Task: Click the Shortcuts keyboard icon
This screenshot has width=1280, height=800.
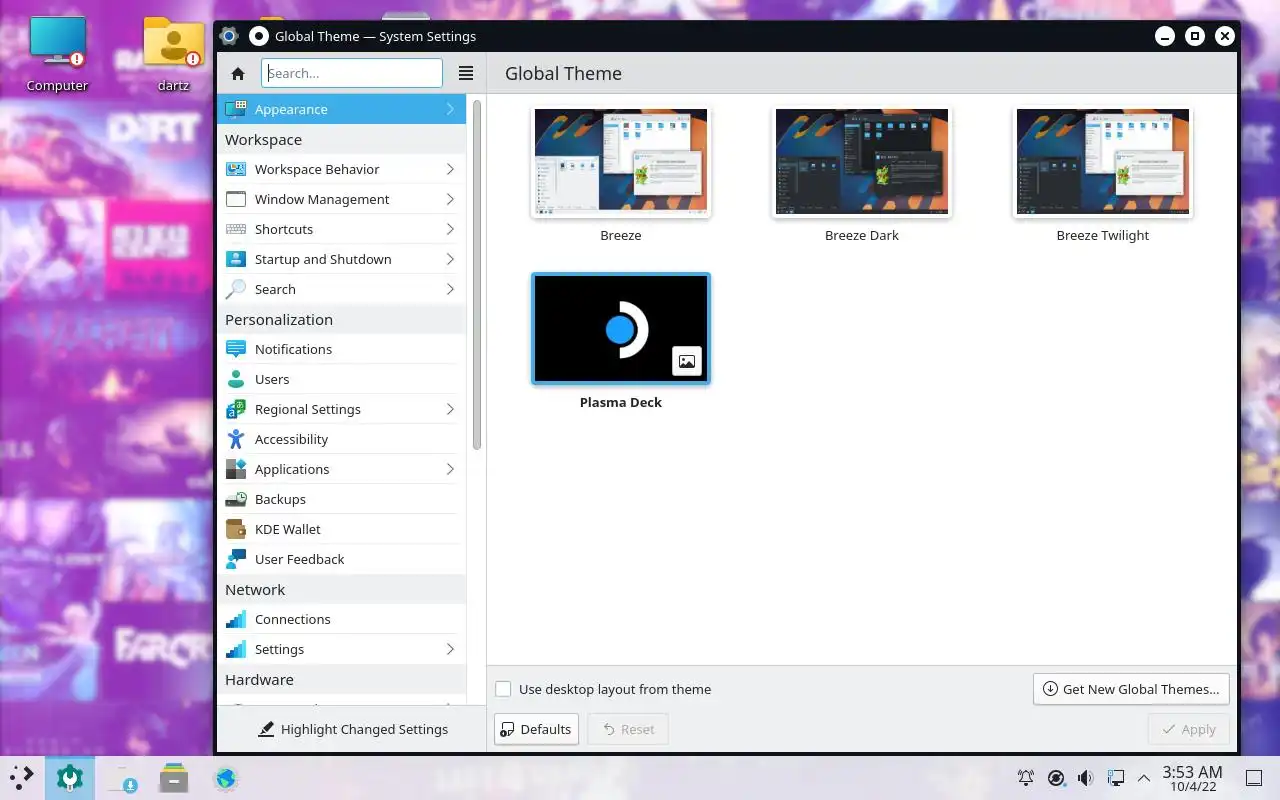Action: (236, 229)
